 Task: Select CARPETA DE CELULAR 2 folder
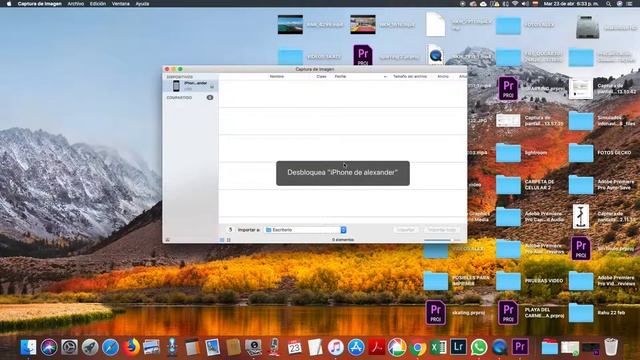coord(508,184)
